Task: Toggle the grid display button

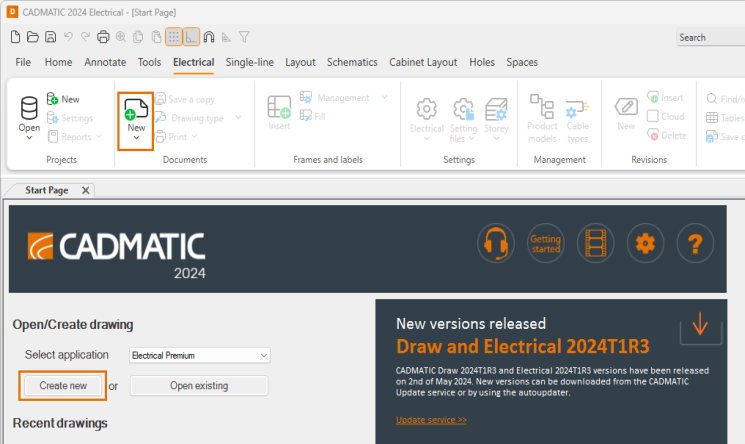Action: point(173,37)
